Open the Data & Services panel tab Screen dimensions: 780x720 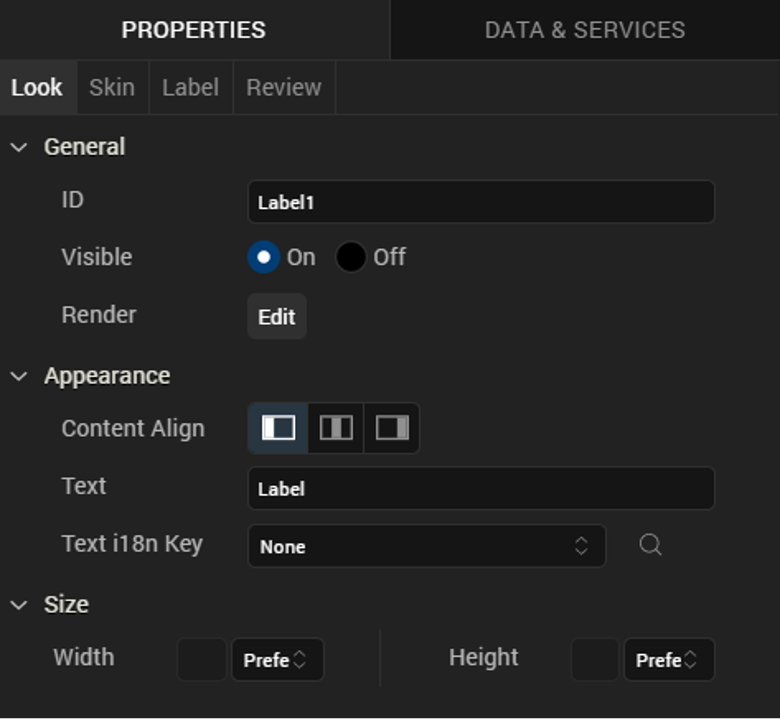click(585, 30)
